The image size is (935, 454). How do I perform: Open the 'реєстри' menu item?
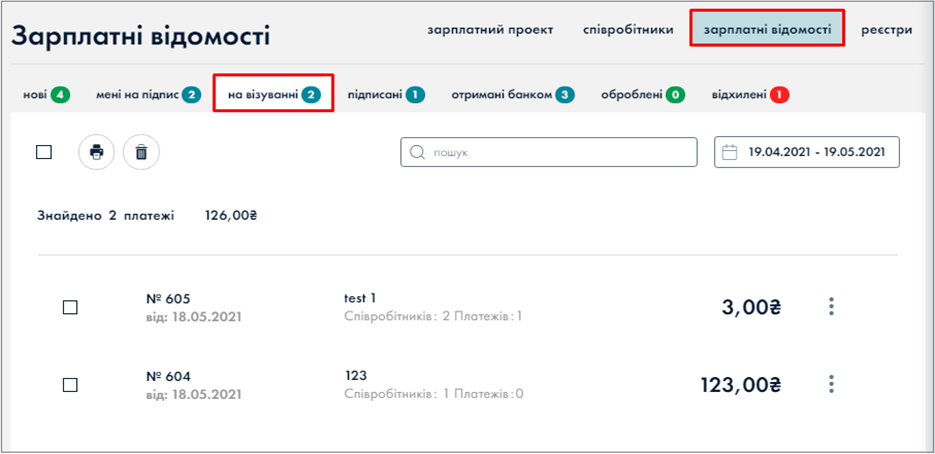[886, 29]
